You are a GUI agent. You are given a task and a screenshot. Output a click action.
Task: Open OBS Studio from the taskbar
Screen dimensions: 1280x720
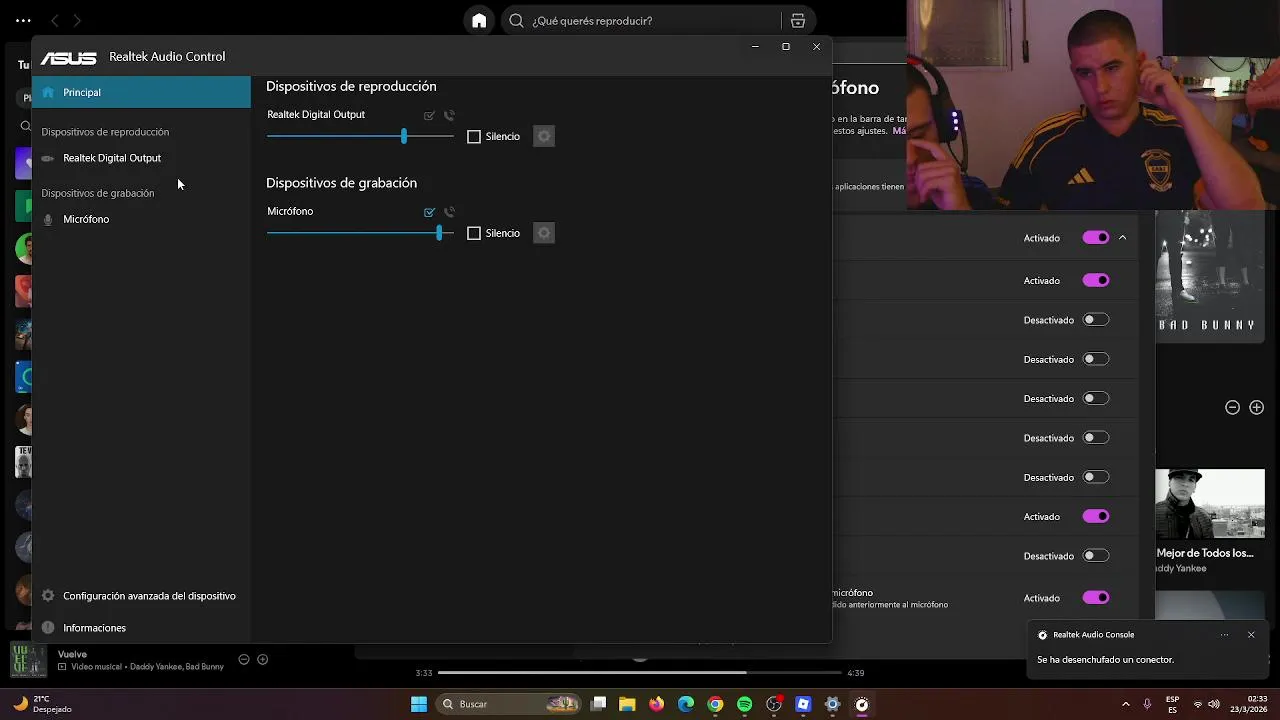(x=774, y=704)
